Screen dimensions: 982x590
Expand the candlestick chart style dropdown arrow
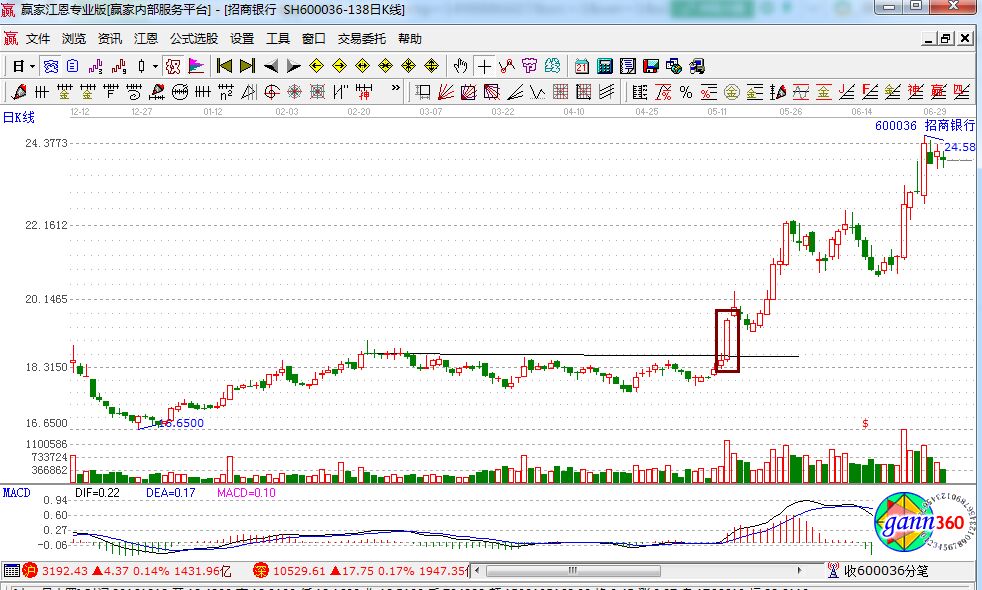154,67
